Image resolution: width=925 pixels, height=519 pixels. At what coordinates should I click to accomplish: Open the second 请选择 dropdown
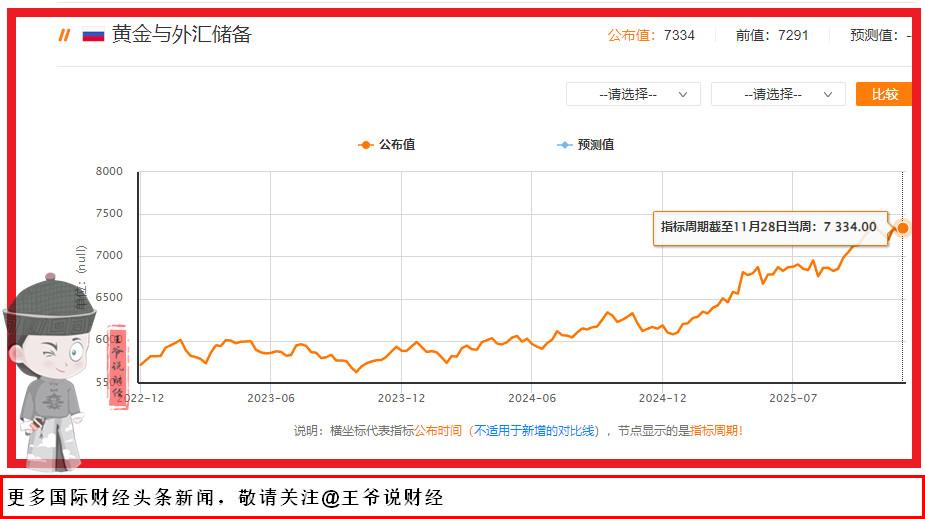coord(778,94)
